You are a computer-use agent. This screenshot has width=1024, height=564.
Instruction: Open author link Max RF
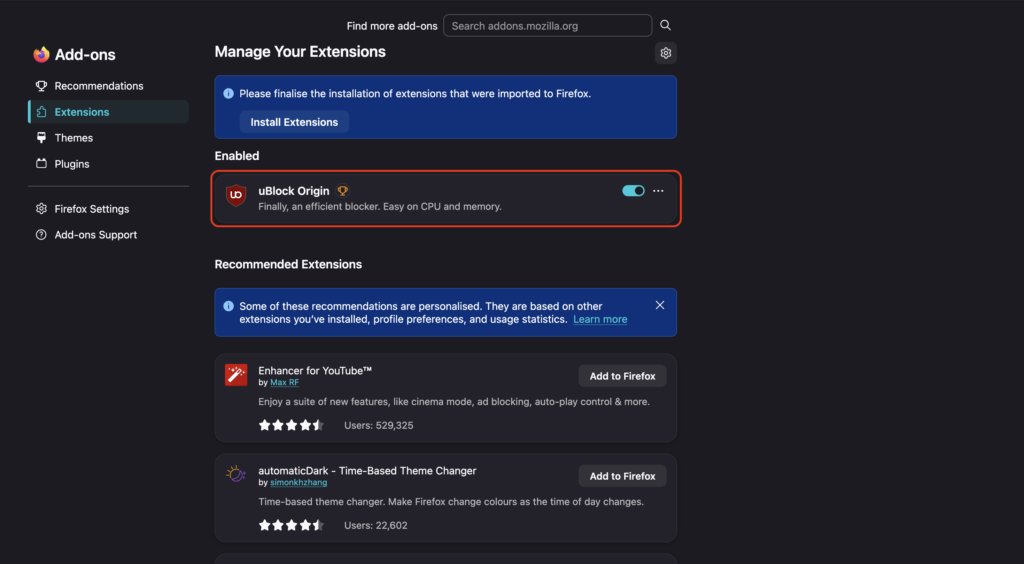pyautogui.click(x=285, y=383)
